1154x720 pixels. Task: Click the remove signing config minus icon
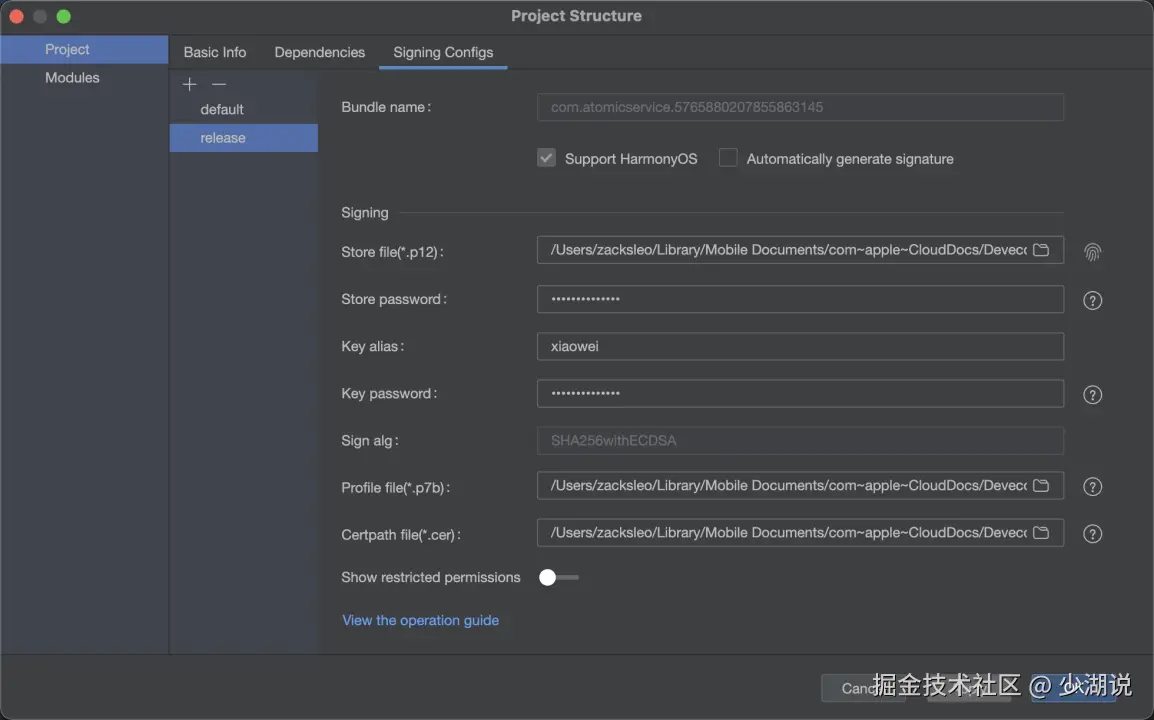[219, 84]
